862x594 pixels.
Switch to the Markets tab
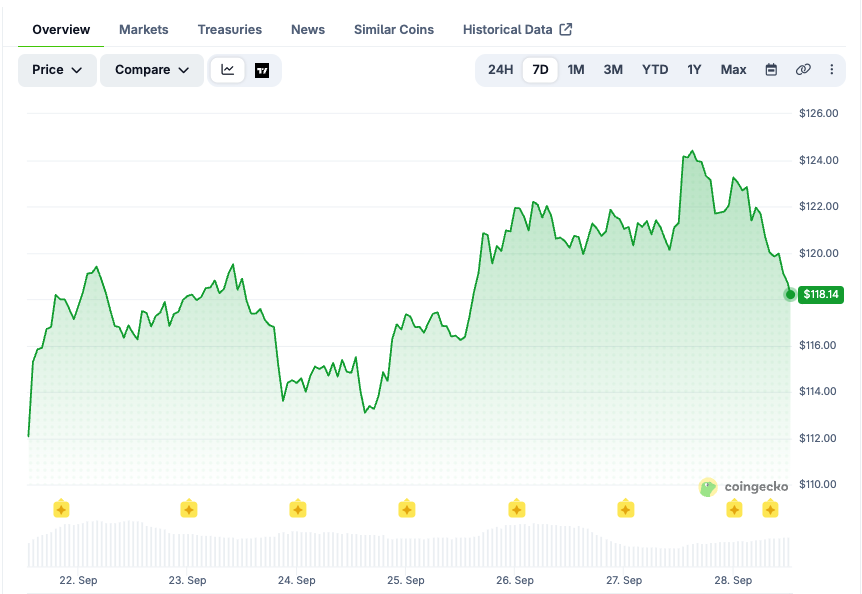click(x=143, y=30)
